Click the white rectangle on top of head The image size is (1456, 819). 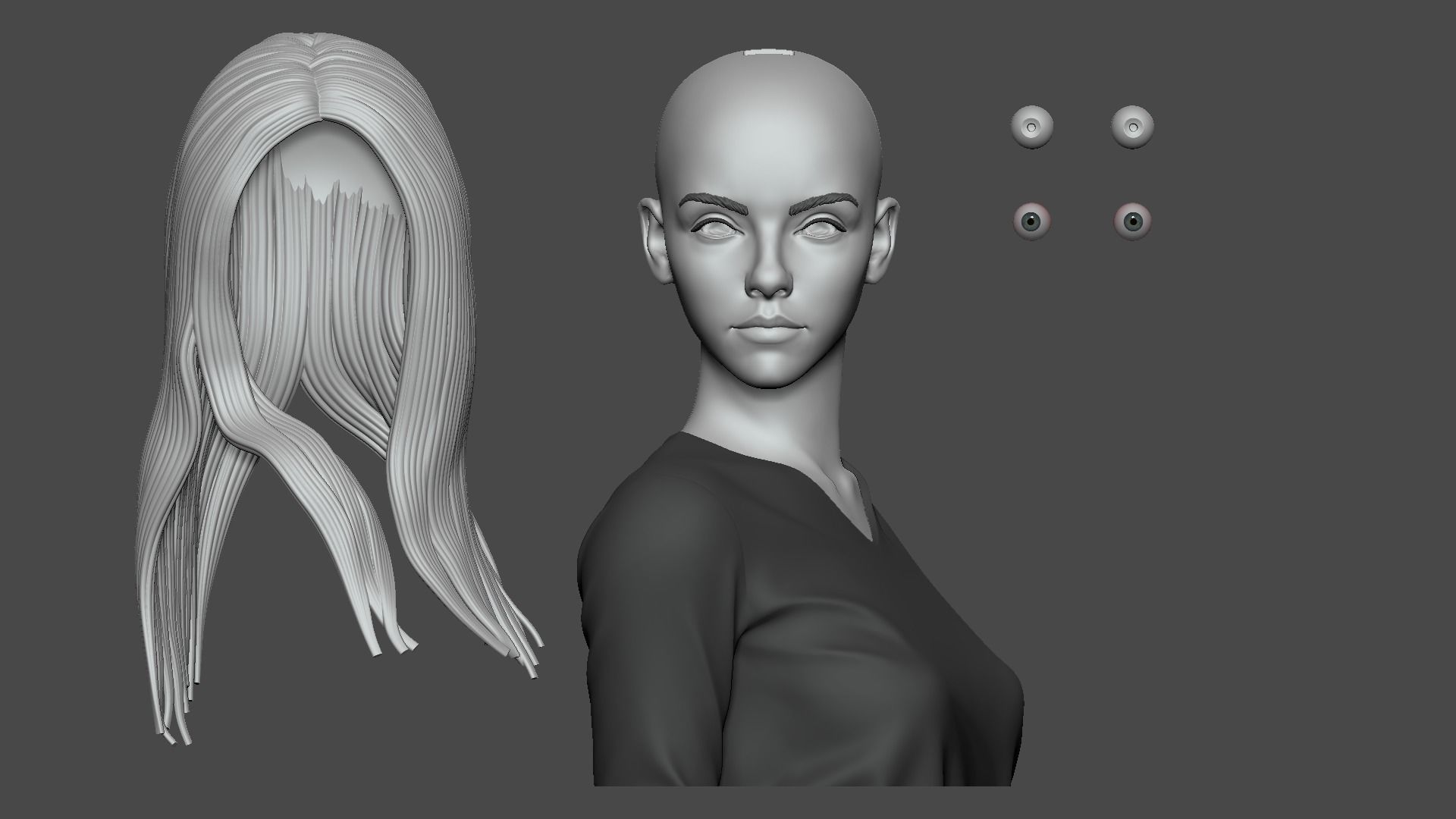pyautogui.click(x=770, y=53)
